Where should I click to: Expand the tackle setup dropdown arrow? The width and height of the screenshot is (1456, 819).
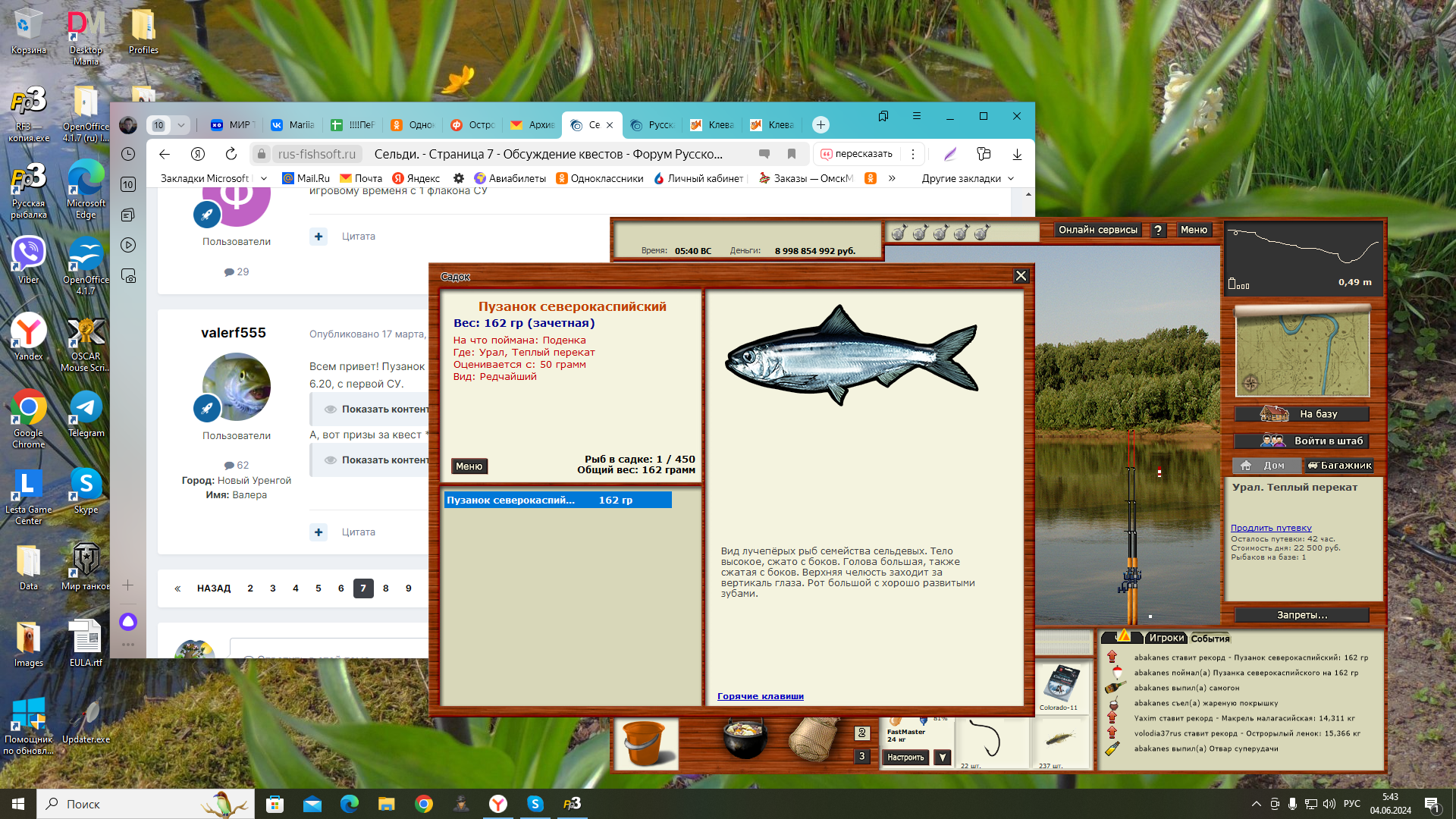point(943,757)
